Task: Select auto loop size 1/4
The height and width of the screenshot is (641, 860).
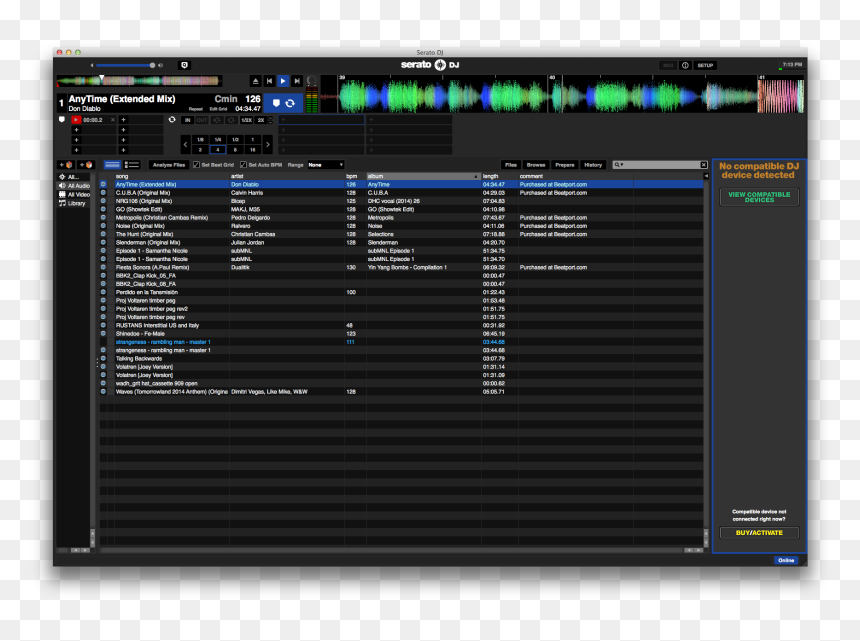Action: click(218, 140)
